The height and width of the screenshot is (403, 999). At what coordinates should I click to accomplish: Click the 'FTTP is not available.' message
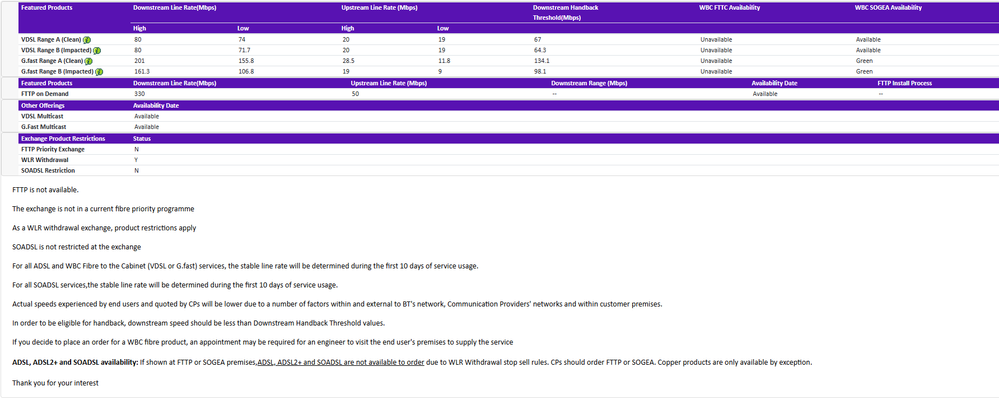tap(45, 189)
